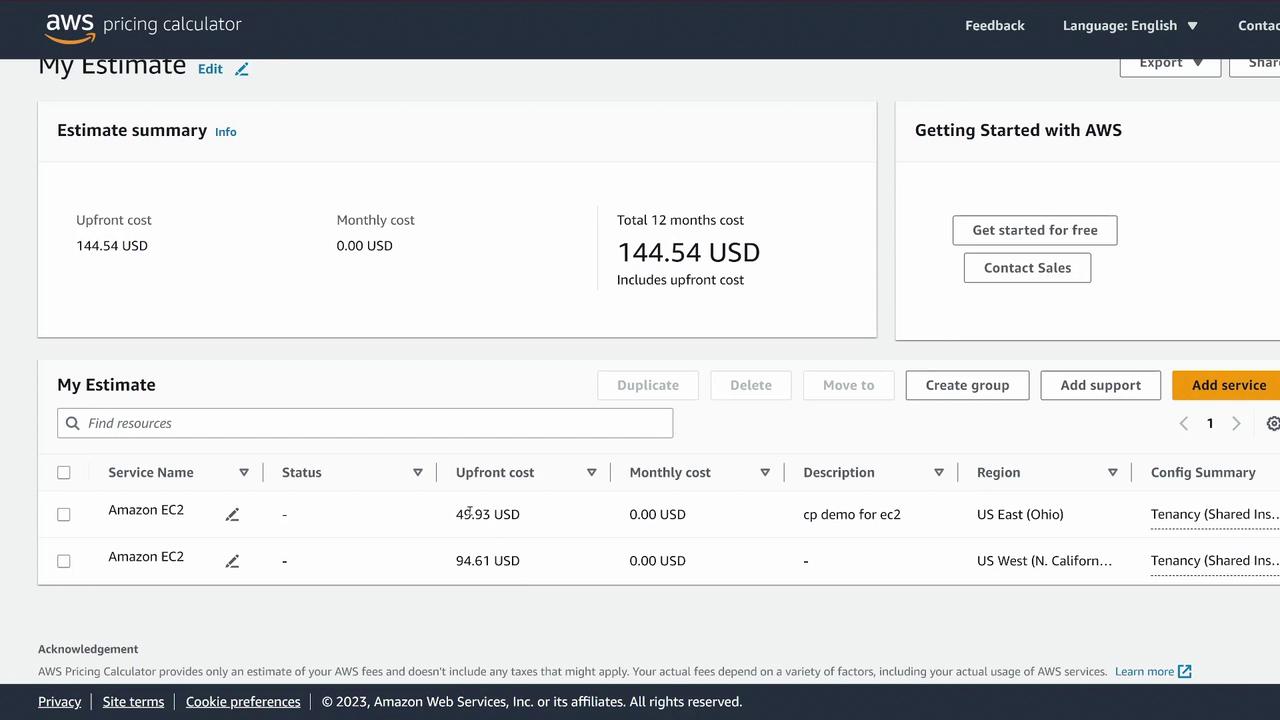Open Cookie preferences in footer
This screenshot has width=1280, height=720.
point(243,702)
